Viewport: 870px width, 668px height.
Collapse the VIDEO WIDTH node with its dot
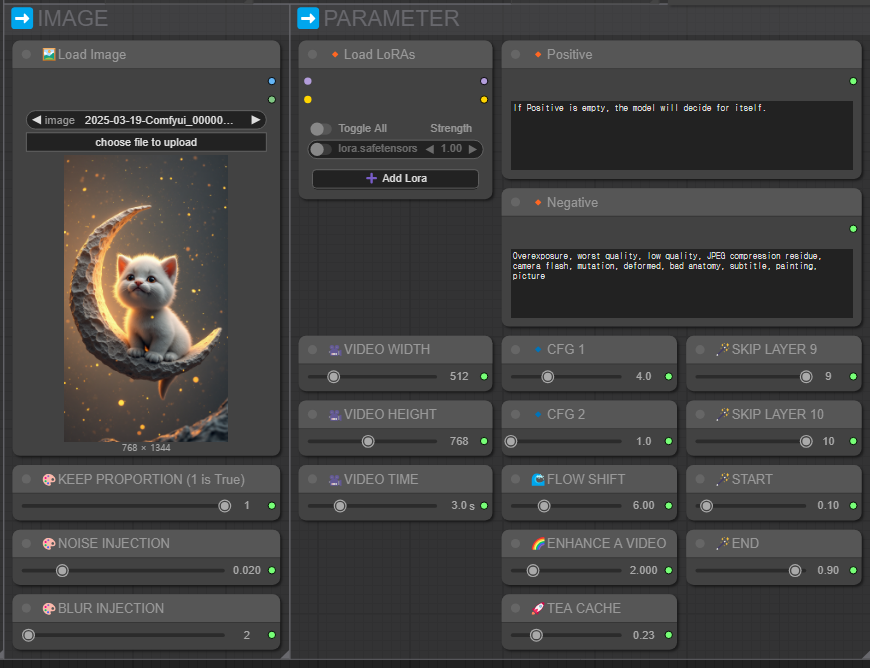click(312, 350)
